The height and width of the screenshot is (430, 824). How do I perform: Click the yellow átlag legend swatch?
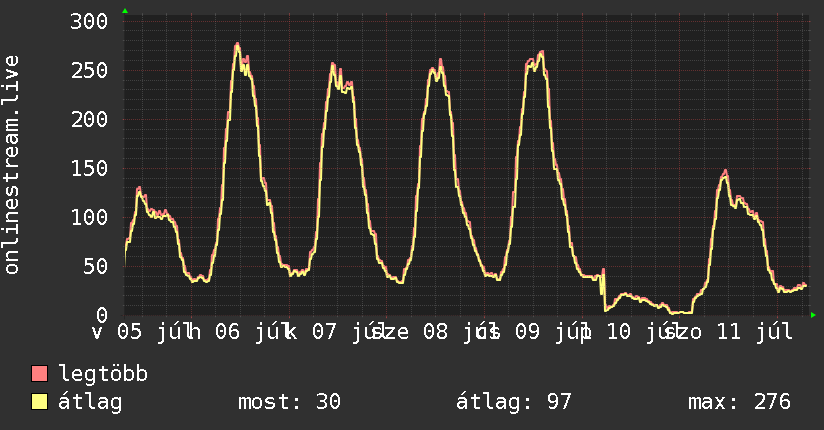(x=39, y=402)
